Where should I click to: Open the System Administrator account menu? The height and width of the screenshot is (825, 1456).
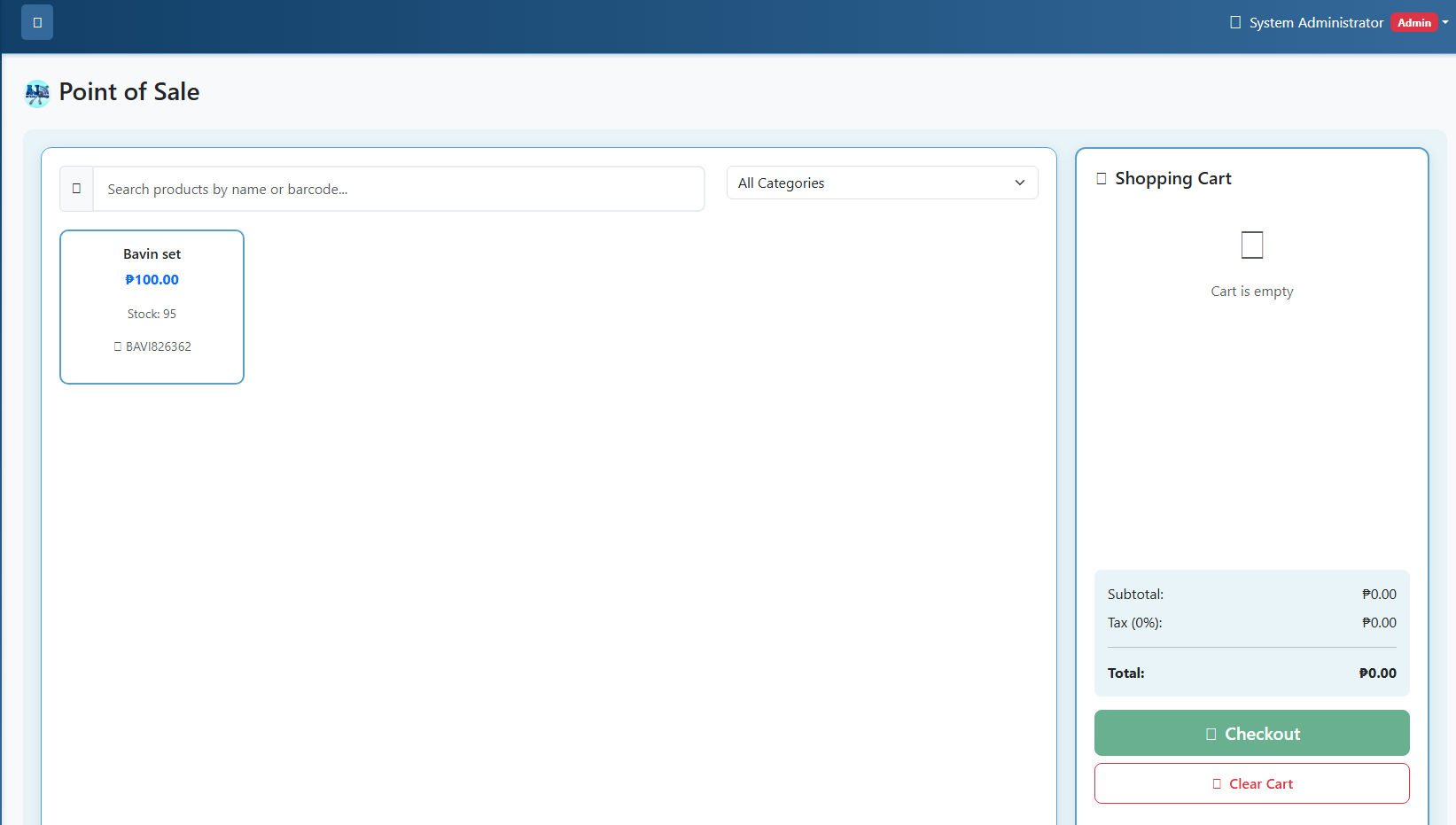(1315, 23)
